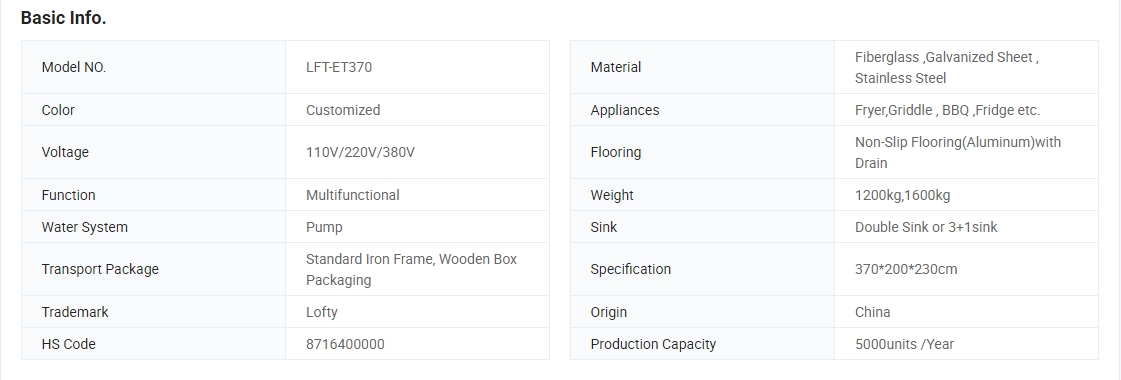Click the Transport Package label
Viewport: 1121px width, 380px height.
100,269
